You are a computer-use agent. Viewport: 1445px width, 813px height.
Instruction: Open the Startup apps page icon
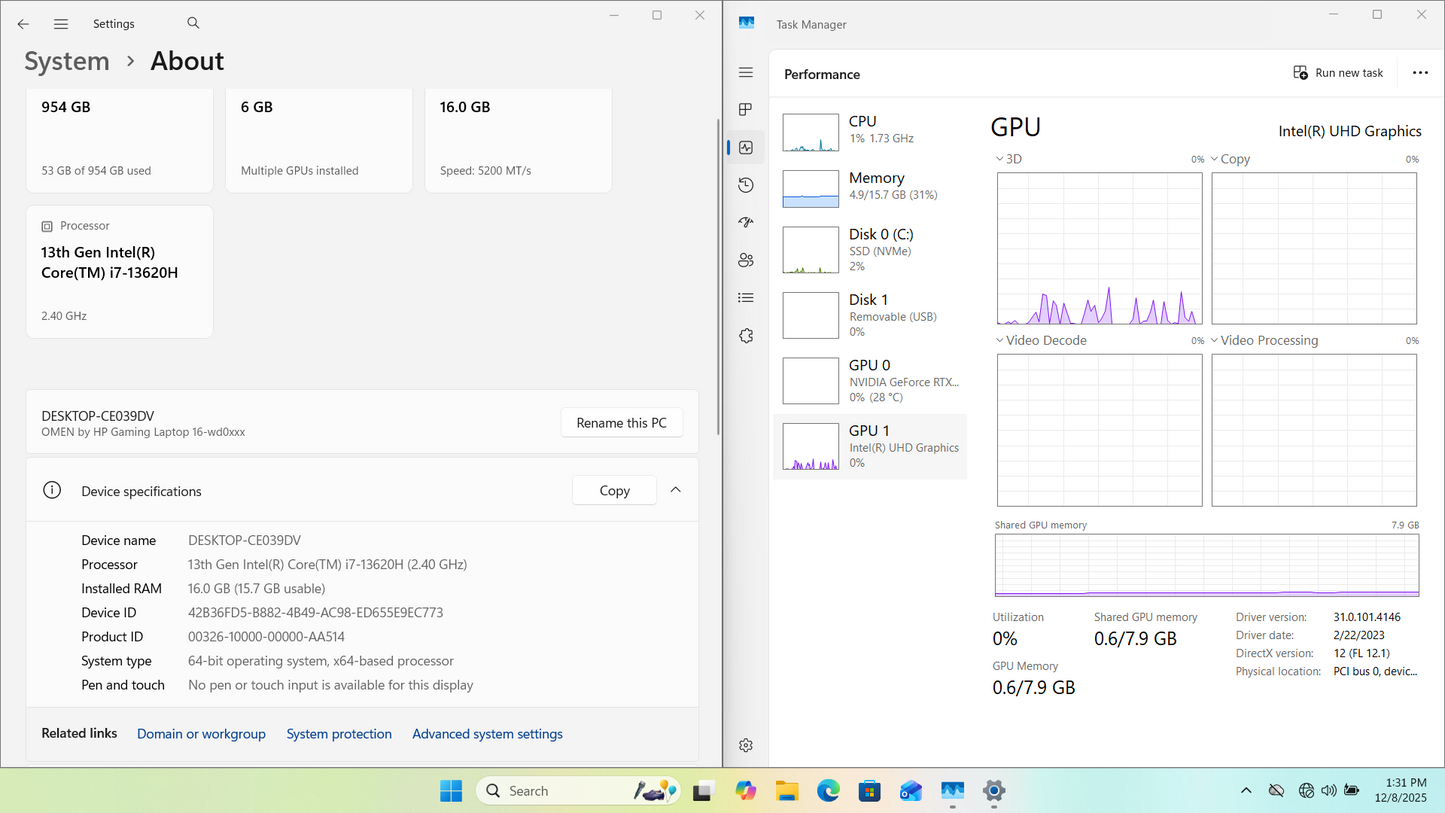click(x=746, y=223)
